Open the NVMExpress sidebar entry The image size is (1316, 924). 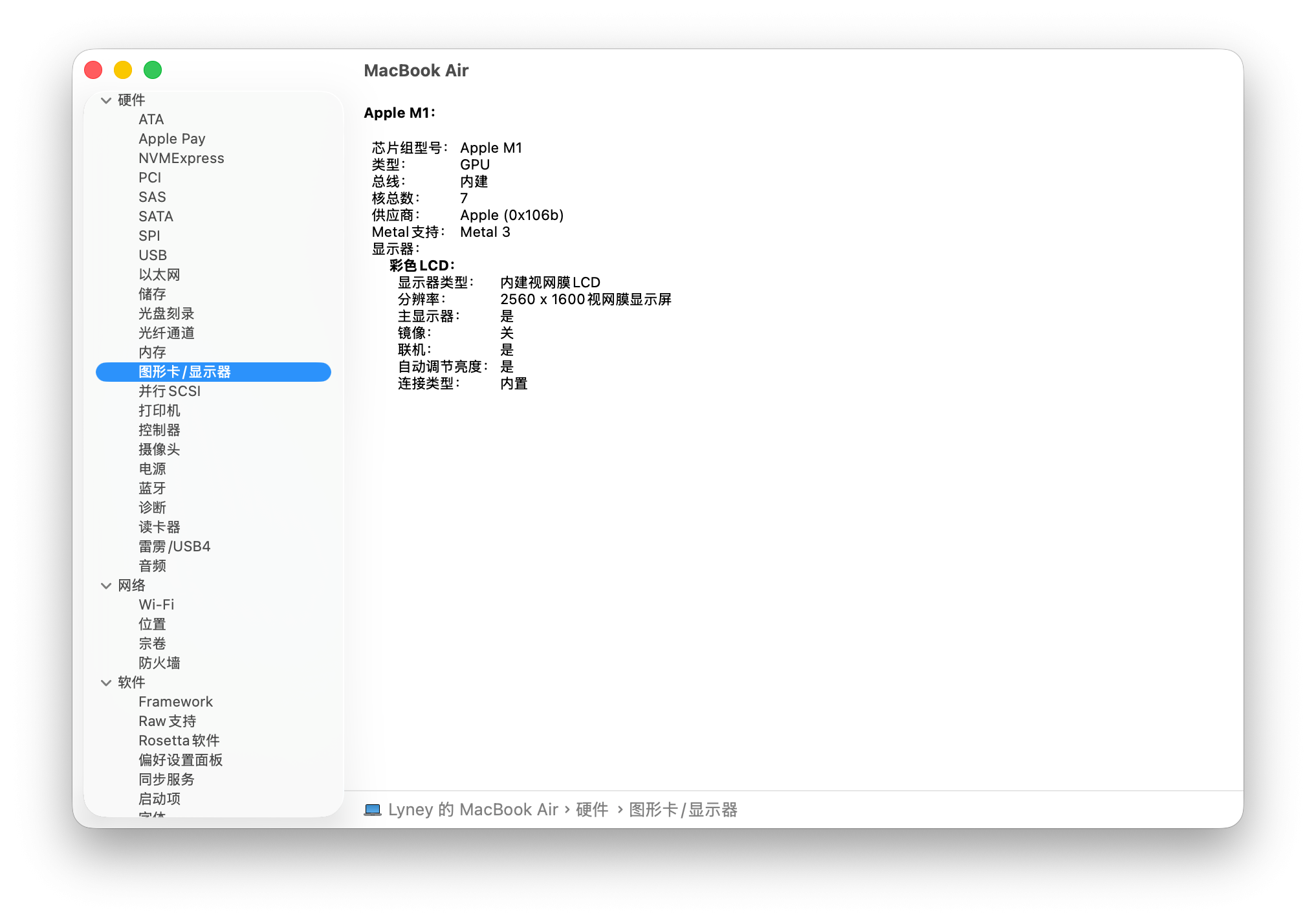181,159
